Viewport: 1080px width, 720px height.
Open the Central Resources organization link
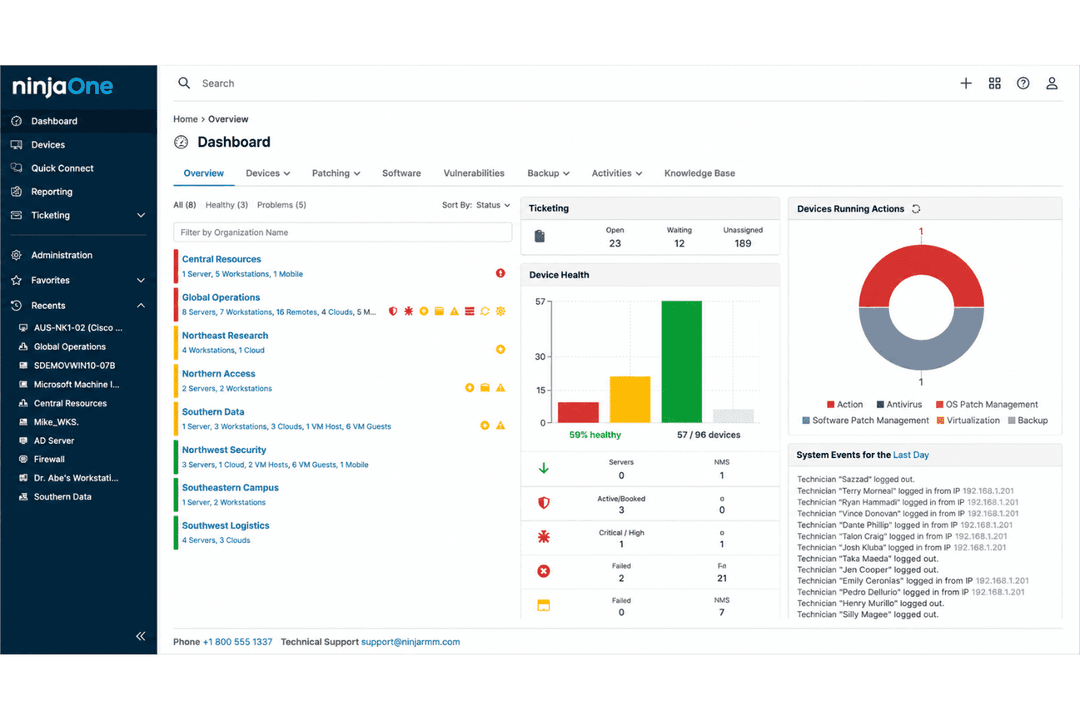222,259
